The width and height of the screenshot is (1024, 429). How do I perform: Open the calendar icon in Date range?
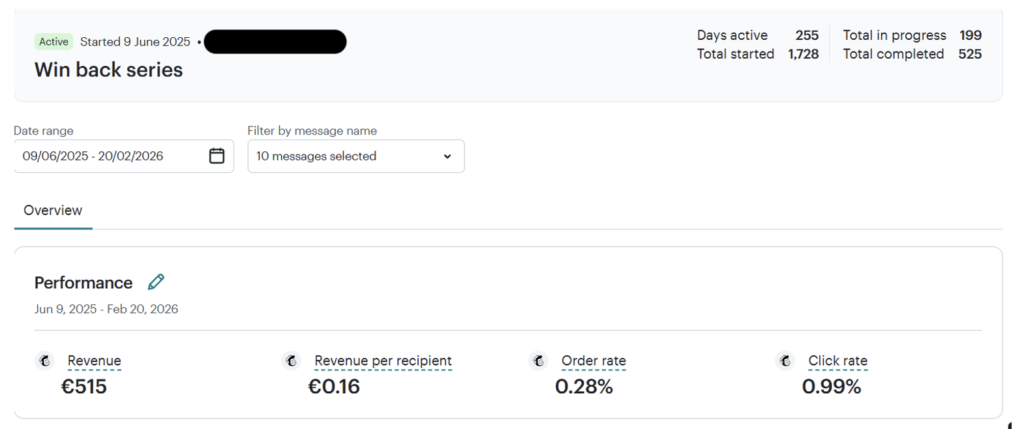(x=217, y=156)
